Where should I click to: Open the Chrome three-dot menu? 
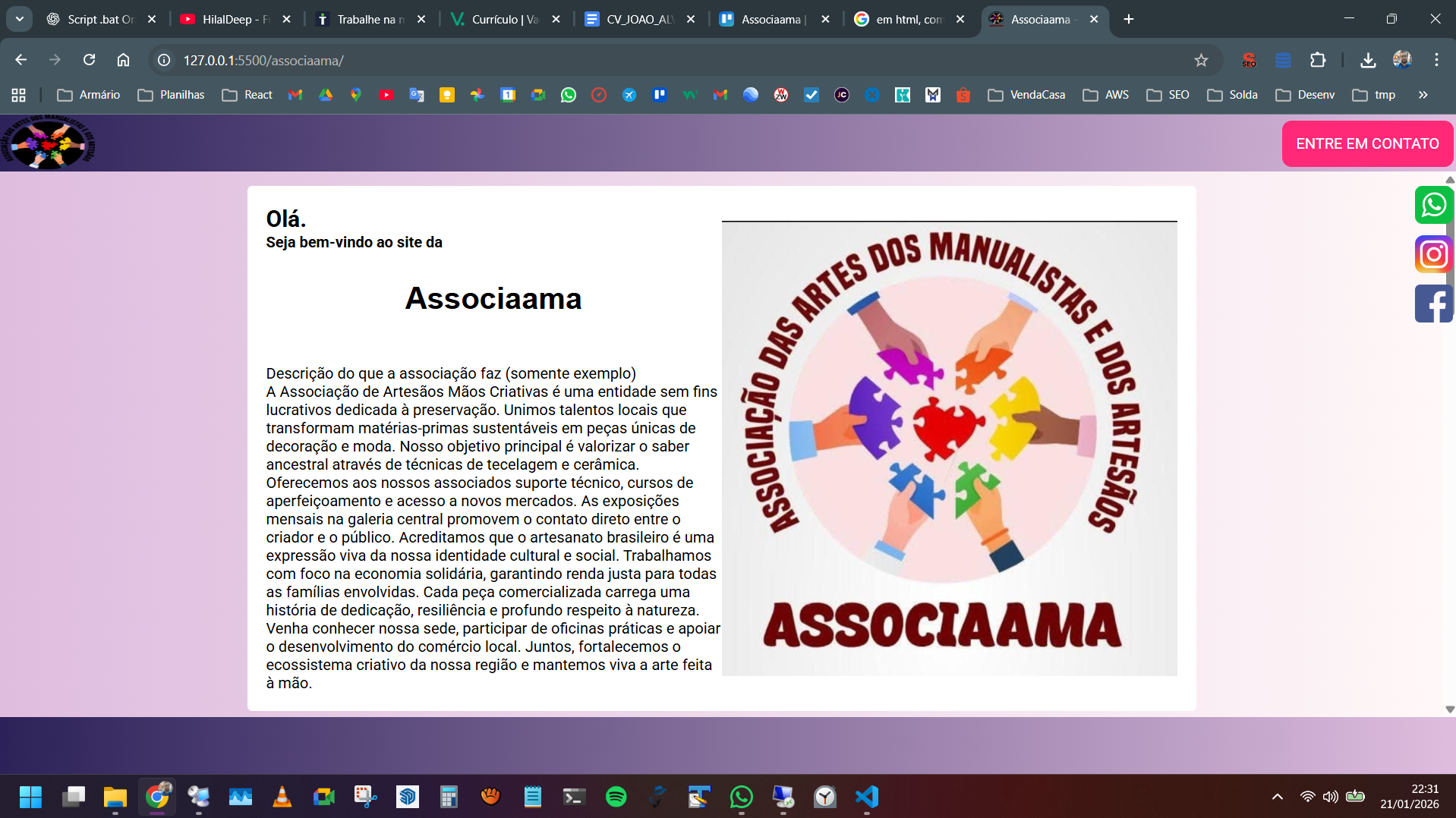click(1437, 60)
